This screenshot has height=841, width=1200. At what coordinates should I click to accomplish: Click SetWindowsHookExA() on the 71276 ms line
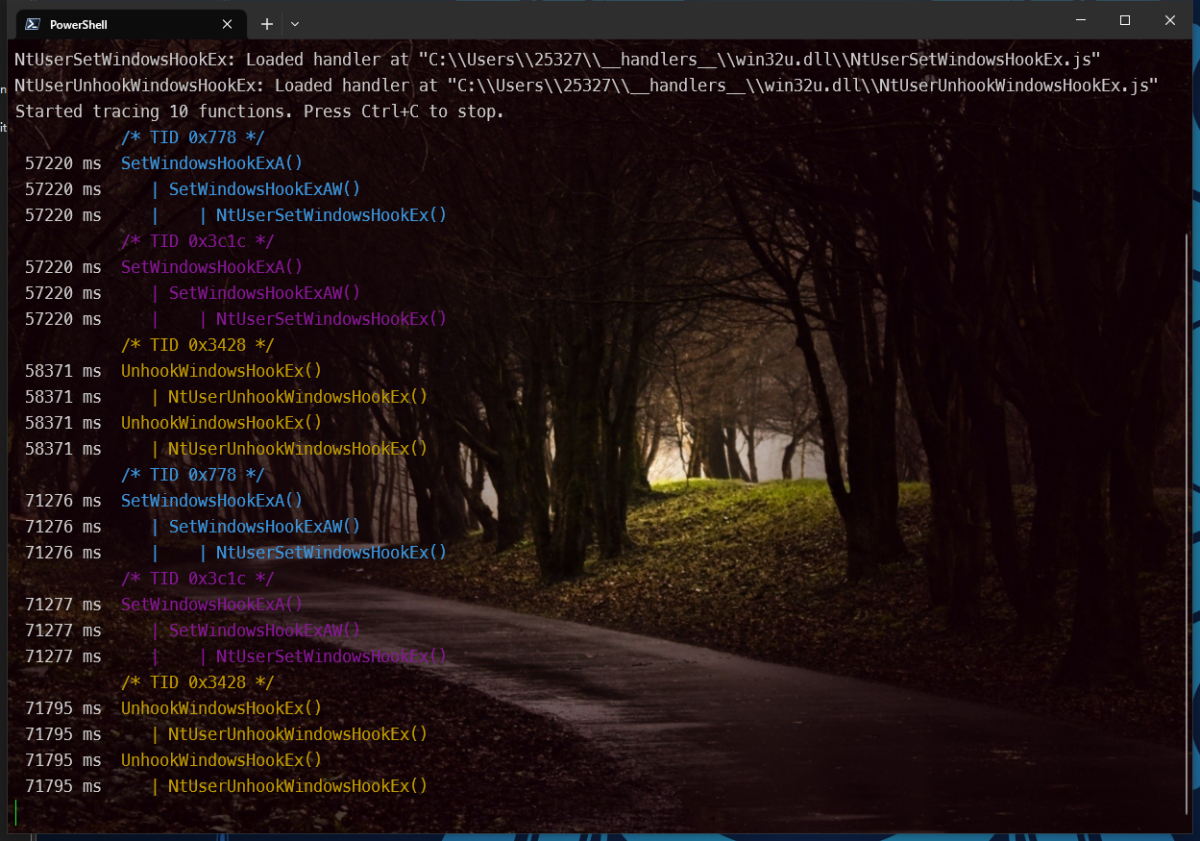pyautogui.click(x=212, y=500)
